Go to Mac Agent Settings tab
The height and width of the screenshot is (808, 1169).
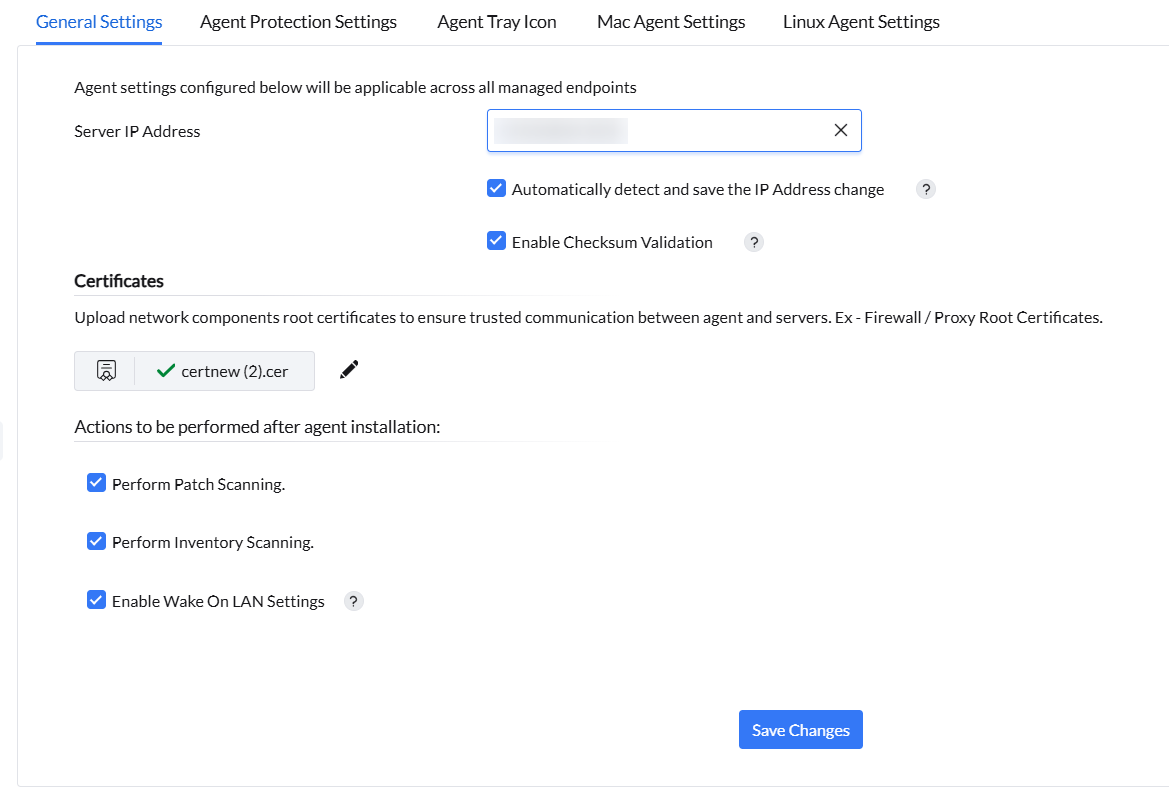point(671,21)
